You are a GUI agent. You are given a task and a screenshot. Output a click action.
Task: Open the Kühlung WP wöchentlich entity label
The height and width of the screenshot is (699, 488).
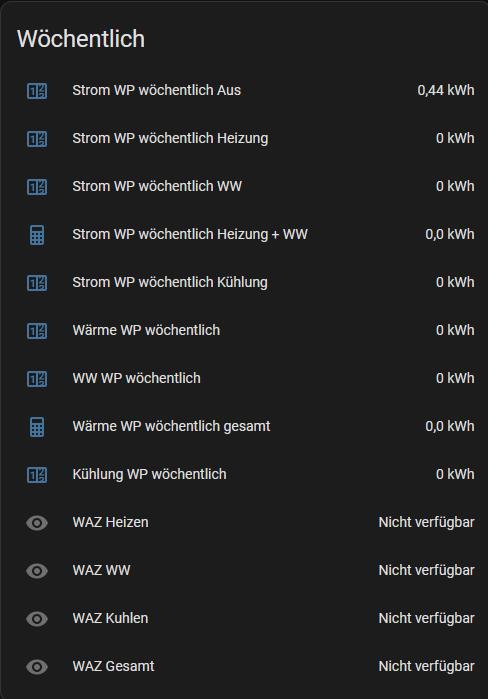pyautogui.click(x=149, y=474)
